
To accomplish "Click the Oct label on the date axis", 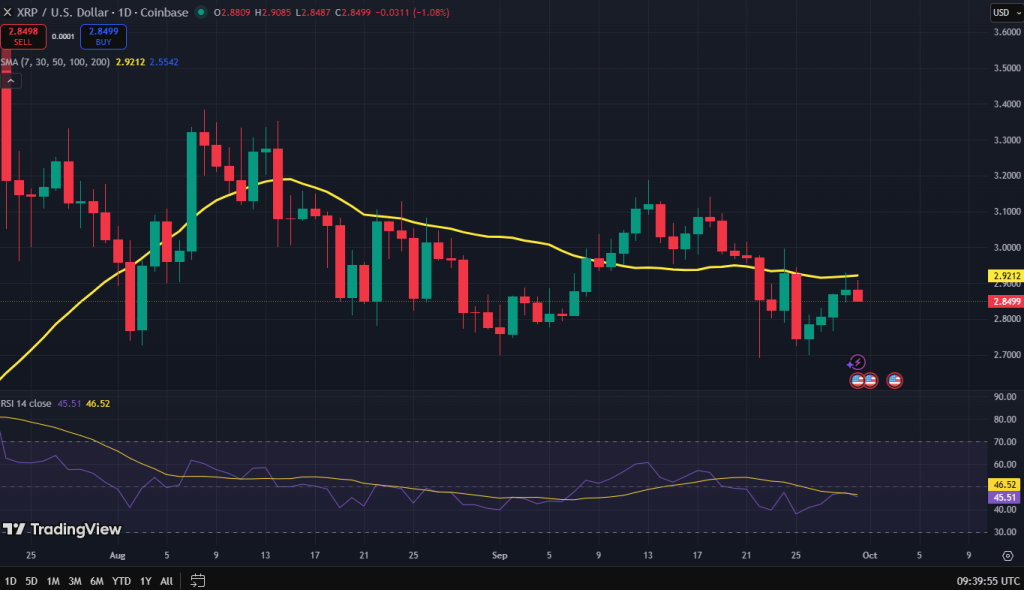I will point(870,555).
